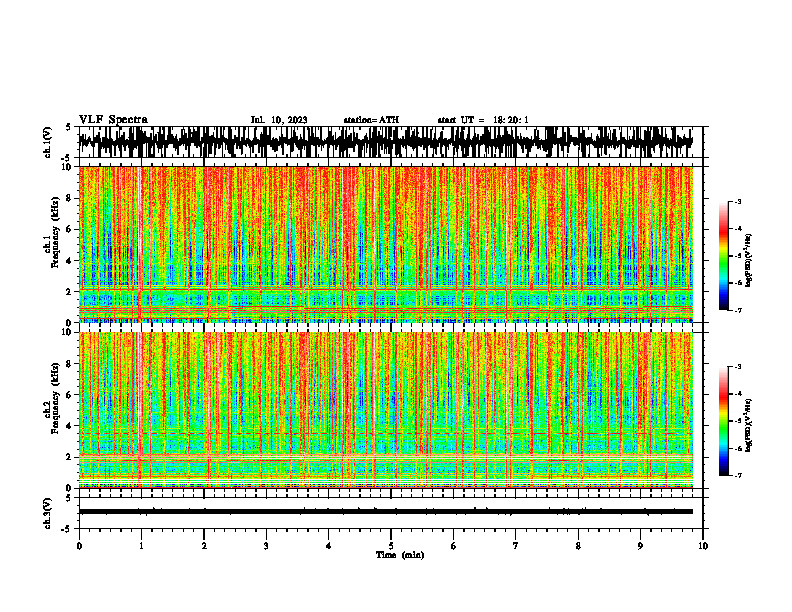Screen dimensions: 792x612
Task: Click inside the ch.2 spectrogram panel
Action: [x=386, y=410]
